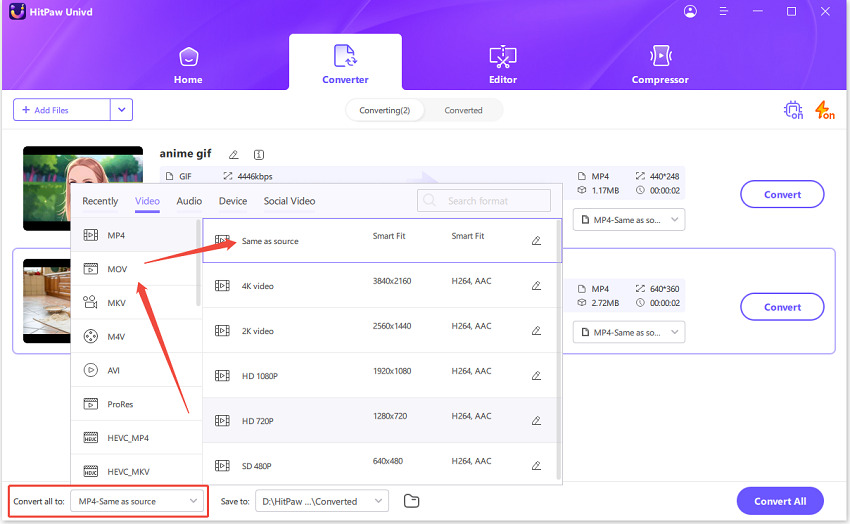Switch to Social Video format tab
Screen dimensions: 850x524
289,201
